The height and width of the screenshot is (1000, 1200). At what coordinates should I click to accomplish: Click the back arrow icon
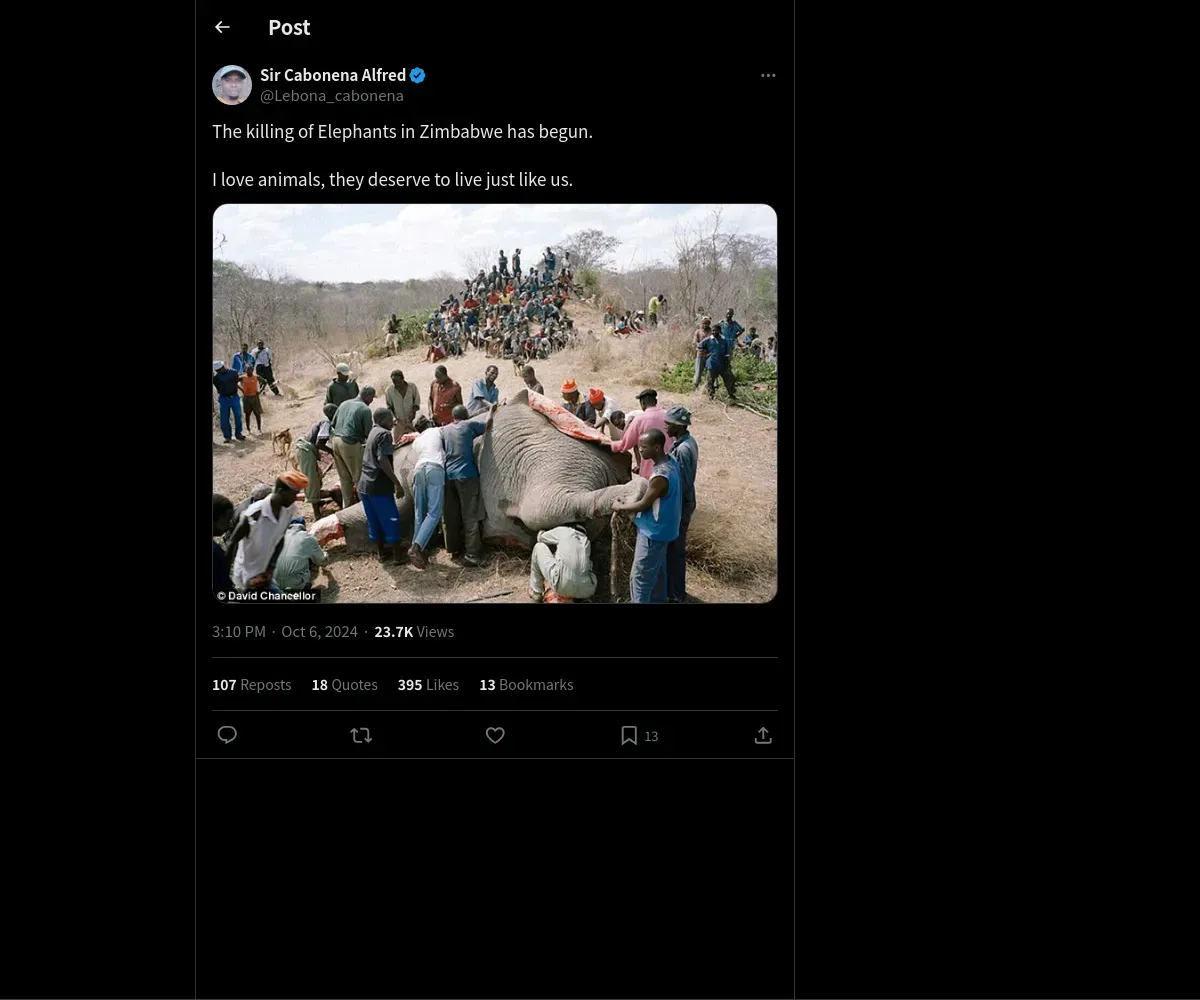[x=222, y=28]
